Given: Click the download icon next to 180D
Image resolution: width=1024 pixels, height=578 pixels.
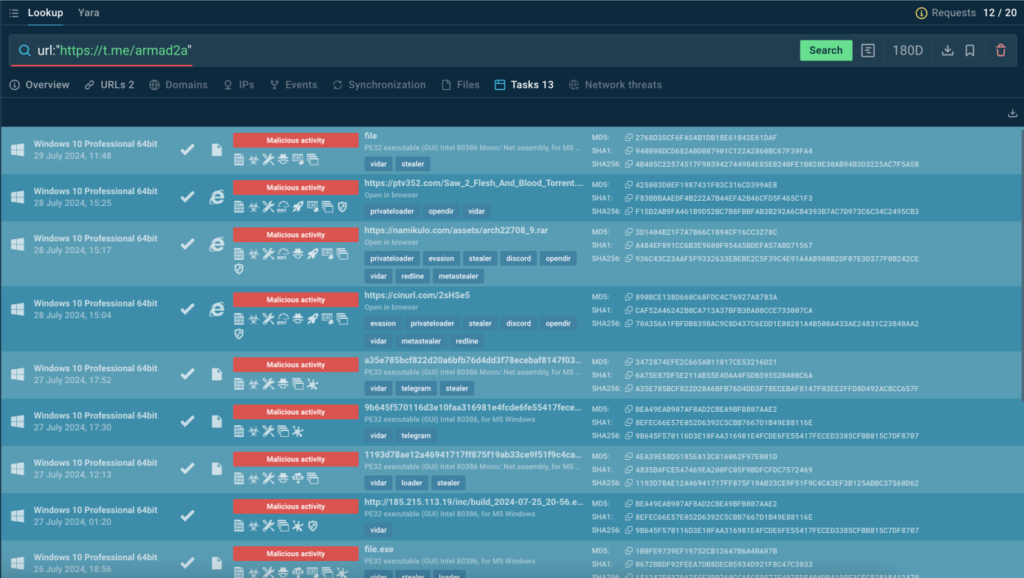Looking at the screenshot, I should (947, 50).
